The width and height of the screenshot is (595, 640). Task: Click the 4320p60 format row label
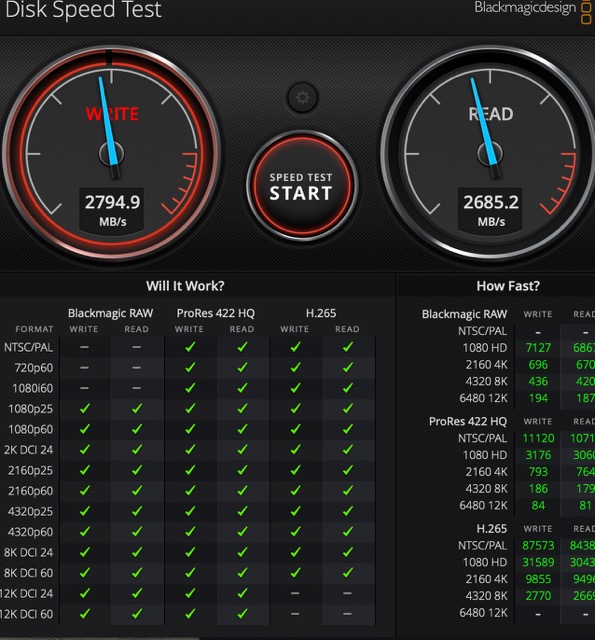[x=30, y=532]
